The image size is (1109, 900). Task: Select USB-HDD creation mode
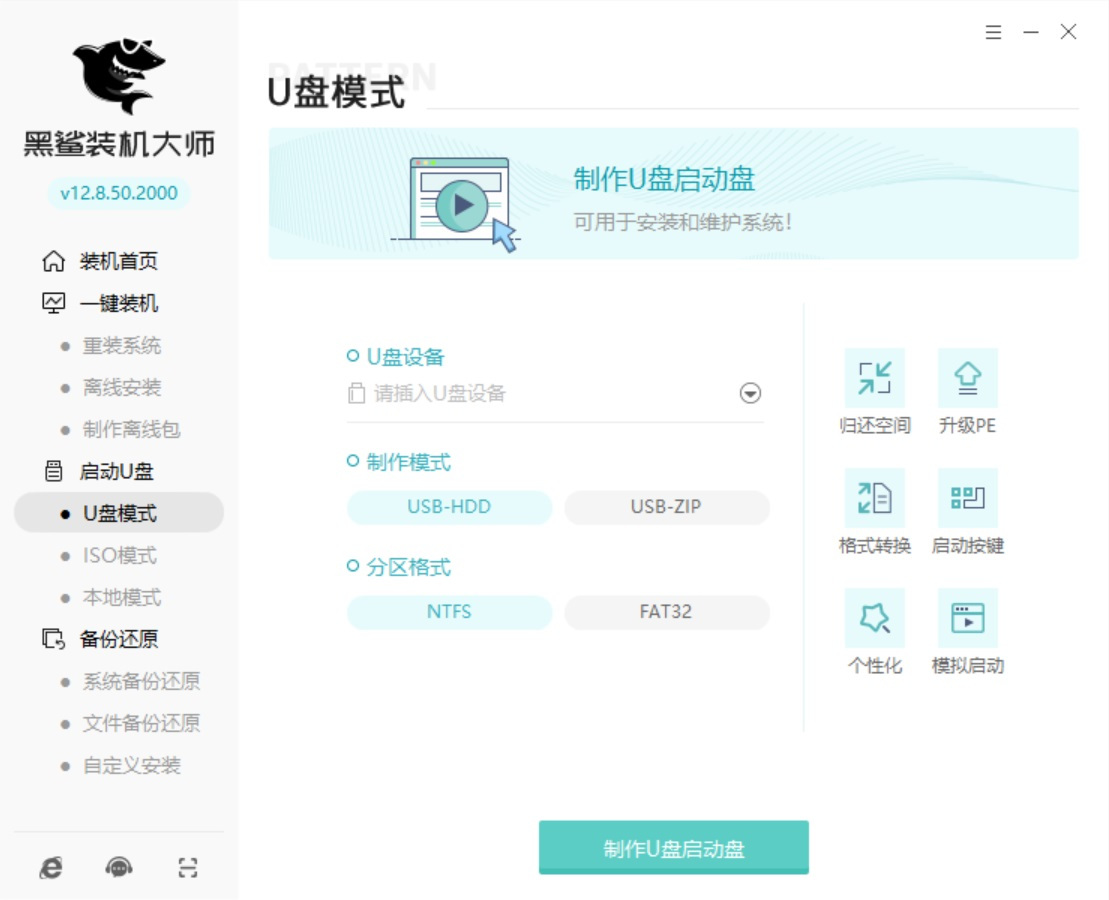(448, 507)
